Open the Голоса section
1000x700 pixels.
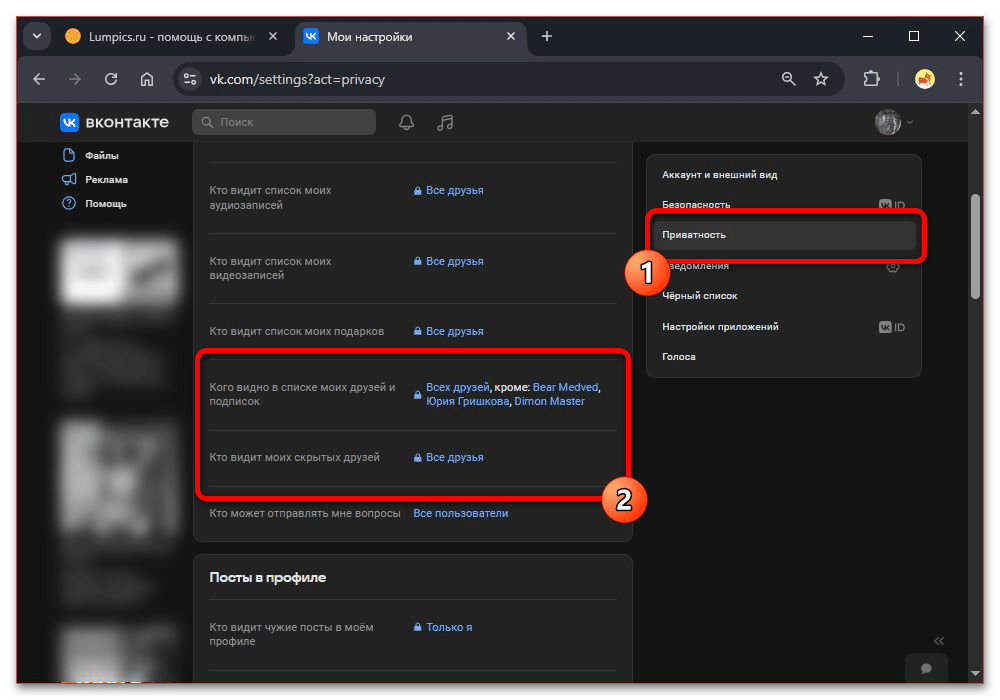click(783, 356)
